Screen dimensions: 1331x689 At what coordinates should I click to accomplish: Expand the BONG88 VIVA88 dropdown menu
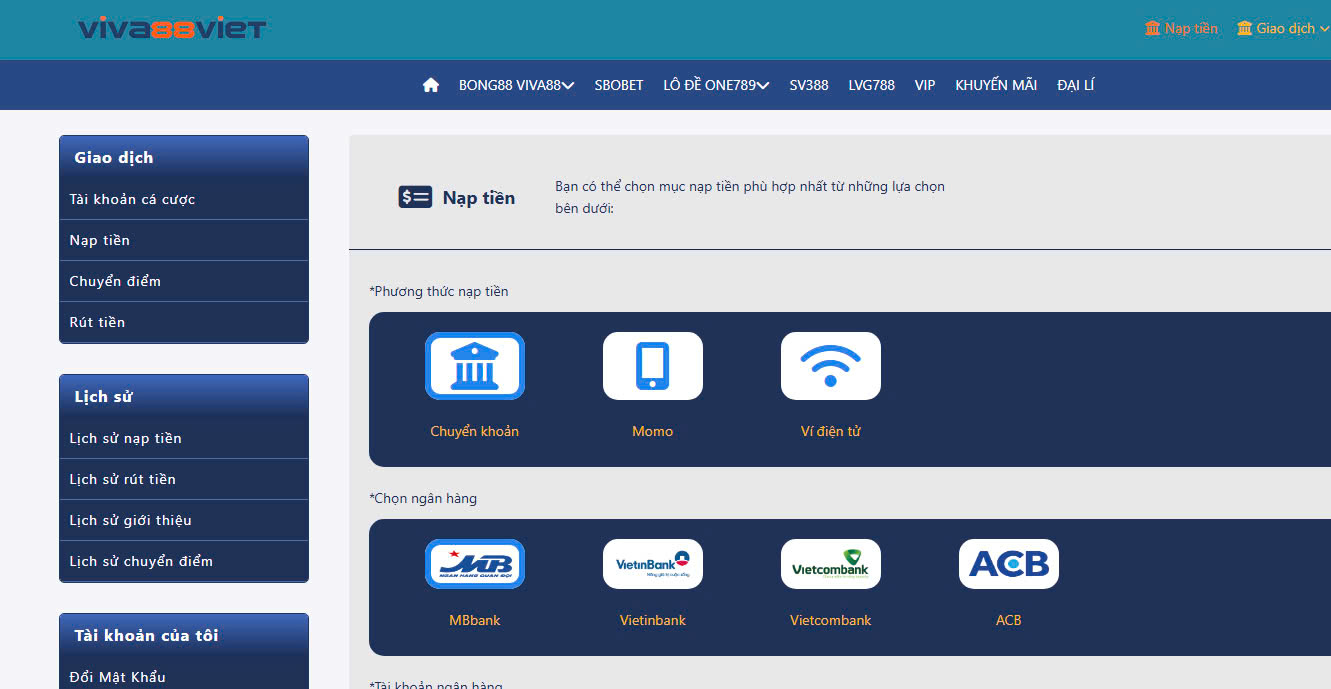click(x=516, y=85)
